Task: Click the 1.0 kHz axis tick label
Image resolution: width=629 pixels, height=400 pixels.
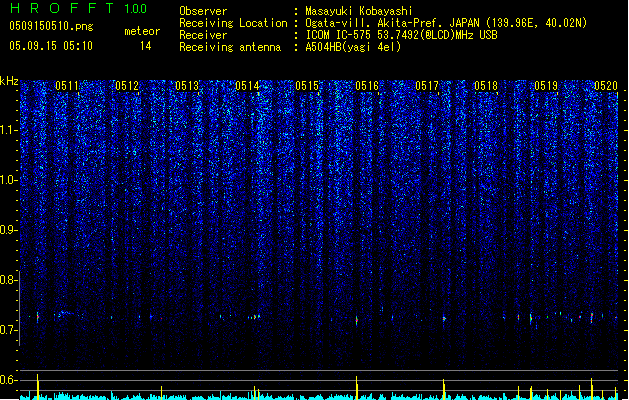Action: 9,180
